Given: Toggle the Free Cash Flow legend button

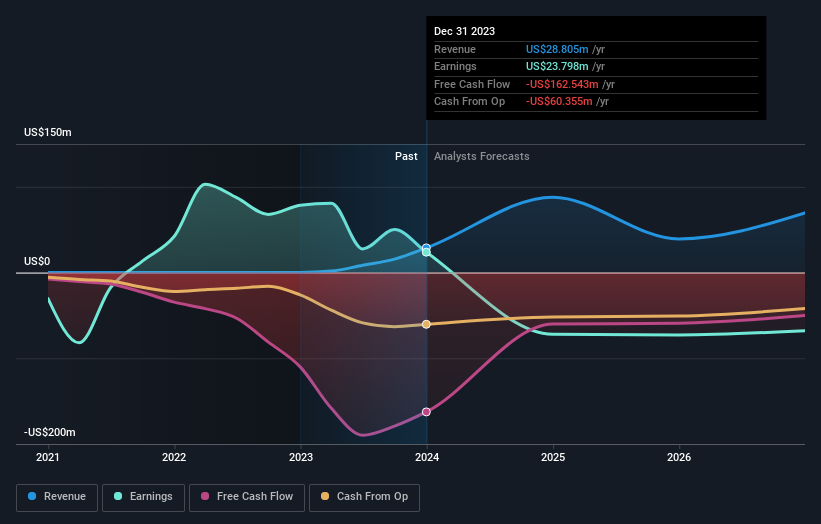Looking at the screenshot, I should pyautogui.click(x=247, y=497).
